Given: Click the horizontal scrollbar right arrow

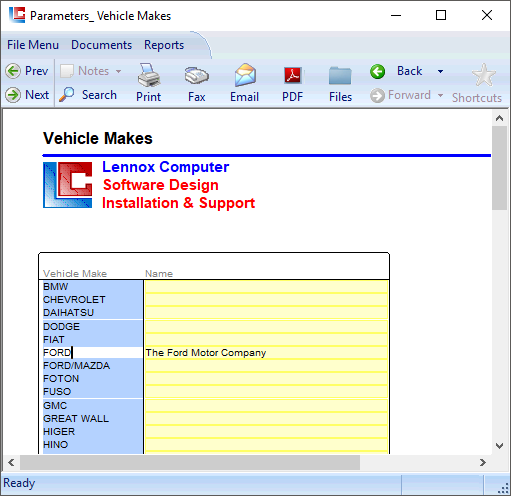Looking at the screenshot, I should pos(483,462).
